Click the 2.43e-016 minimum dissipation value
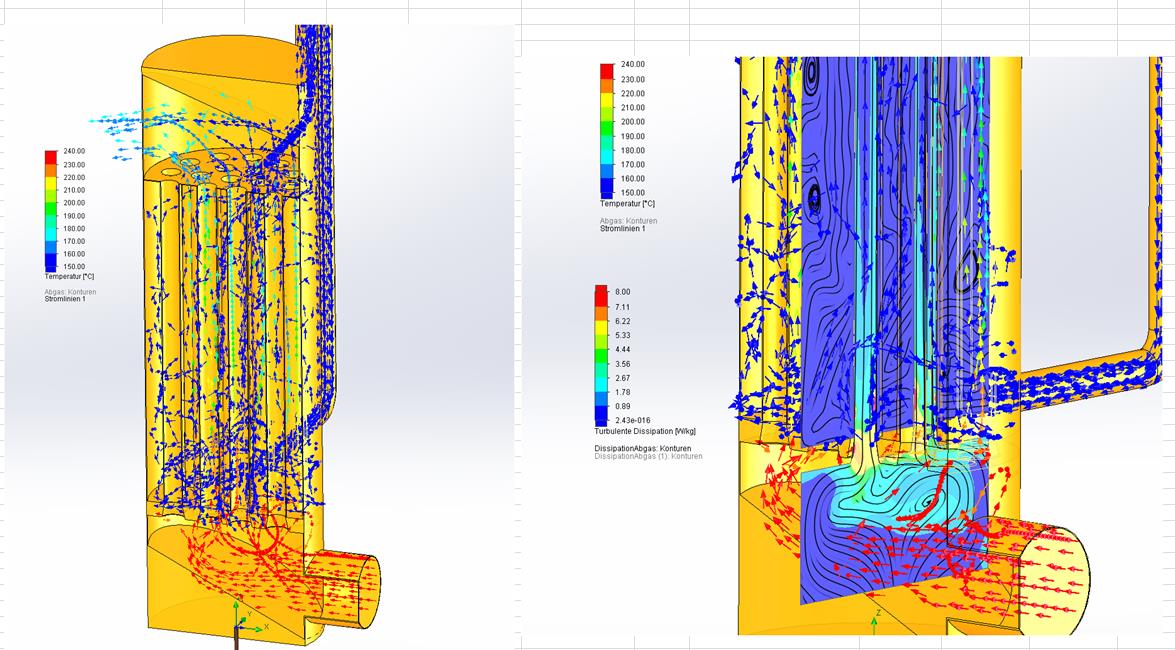 coord(632,420)
